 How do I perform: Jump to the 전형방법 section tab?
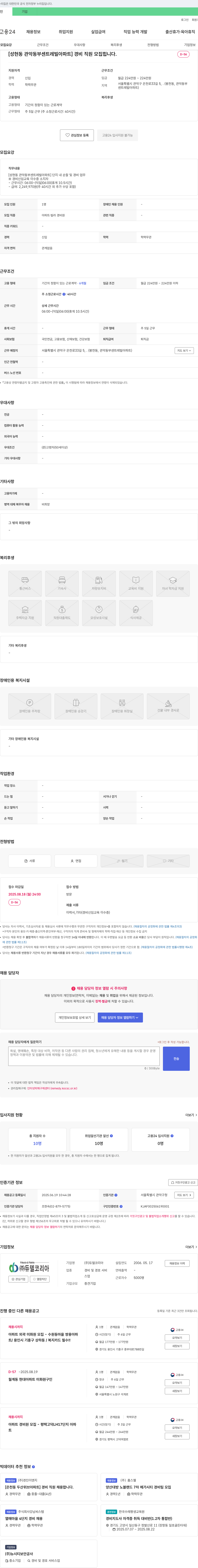tap(153, 45)
